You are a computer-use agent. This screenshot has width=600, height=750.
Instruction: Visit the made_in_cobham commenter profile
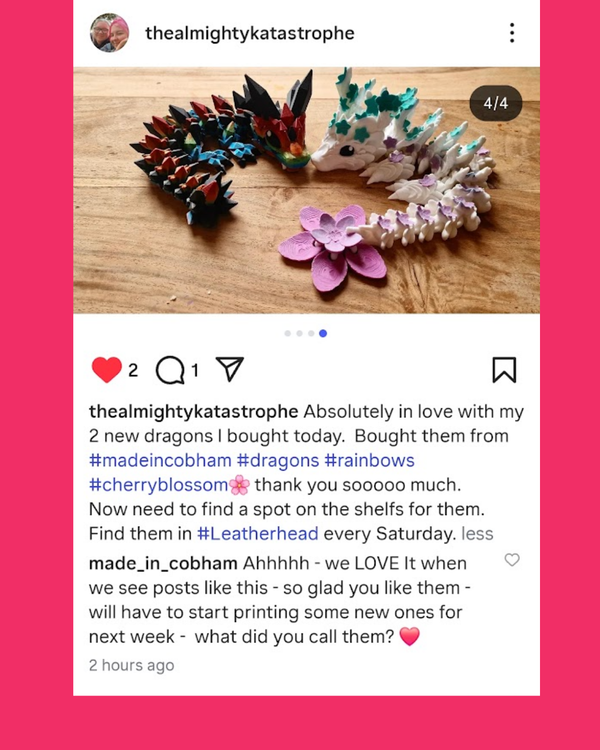click(x=163, y=563)
